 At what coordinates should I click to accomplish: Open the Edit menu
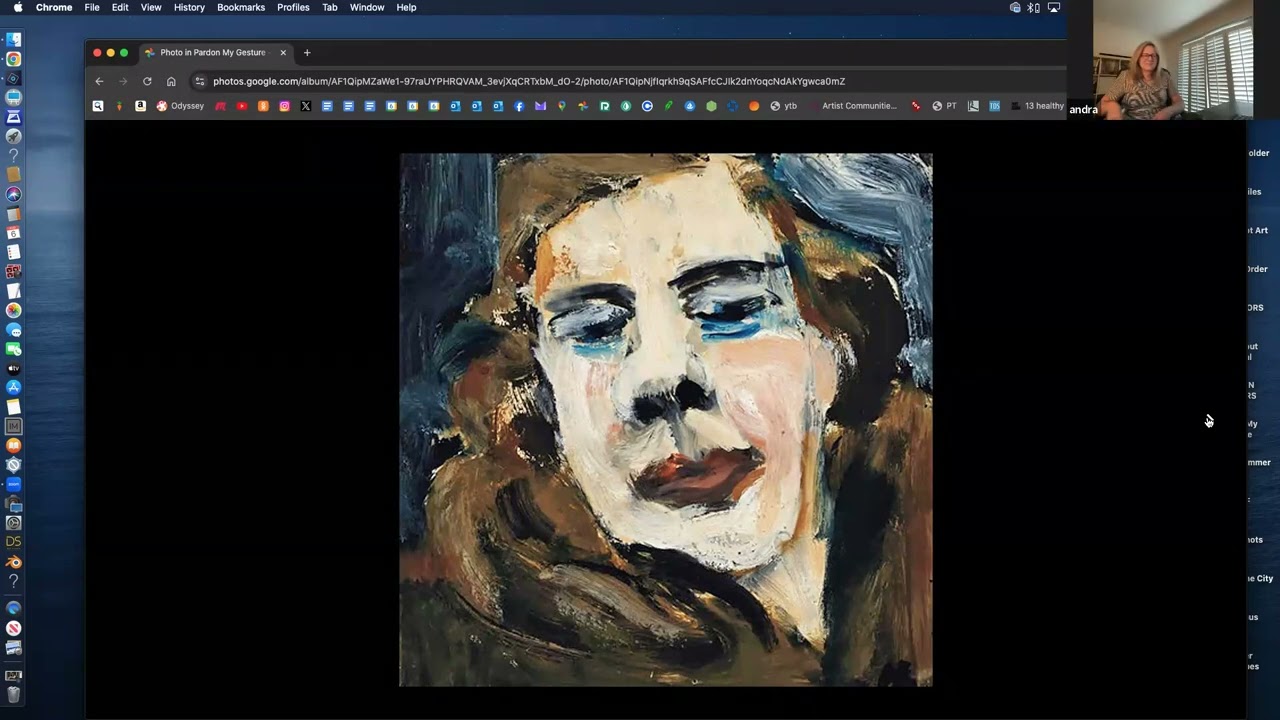pyautogui.click(x=120, y=7)
